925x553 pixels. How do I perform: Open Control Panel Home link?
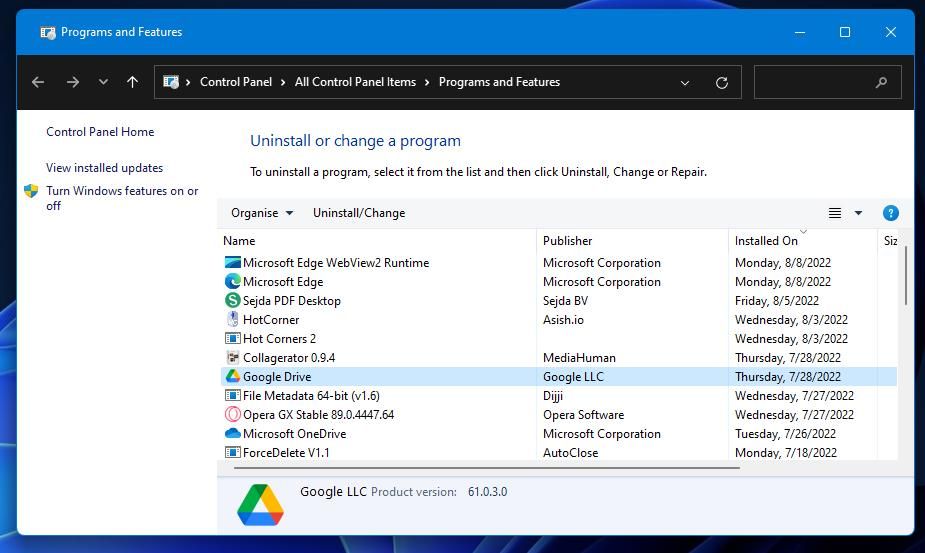[100, 132]
